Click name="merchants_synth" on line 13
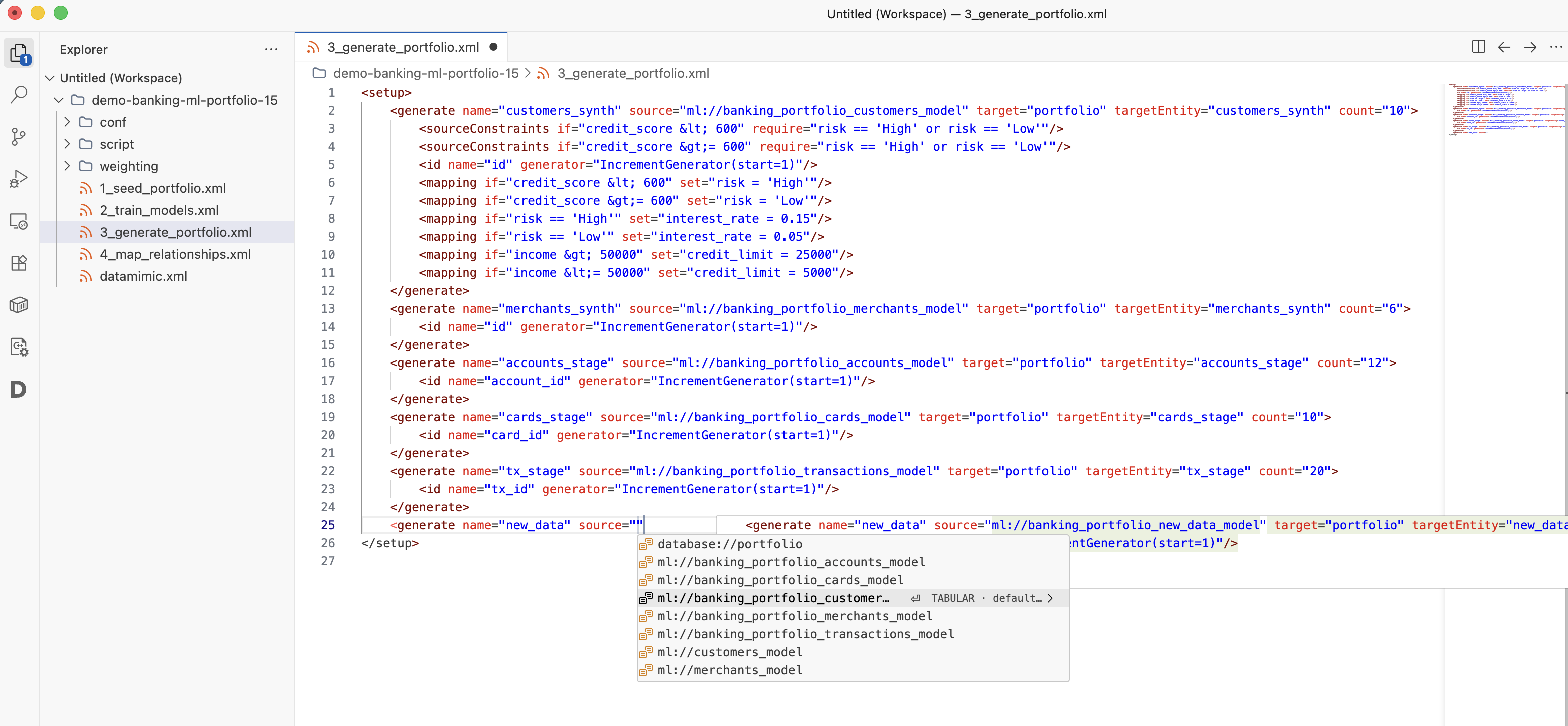This screenshot has width=1568, height=726. 542,309
